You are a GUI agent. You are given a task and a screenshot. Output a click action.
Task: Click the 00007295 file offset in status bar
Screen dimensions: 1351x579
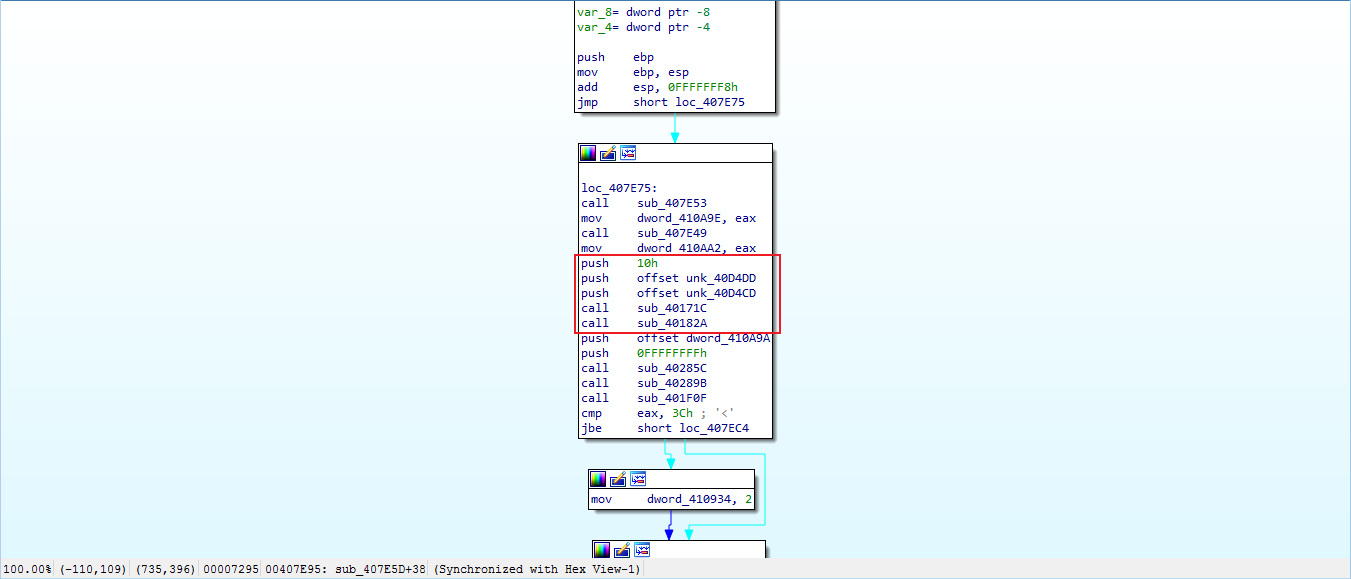click(x=231, y=569)
